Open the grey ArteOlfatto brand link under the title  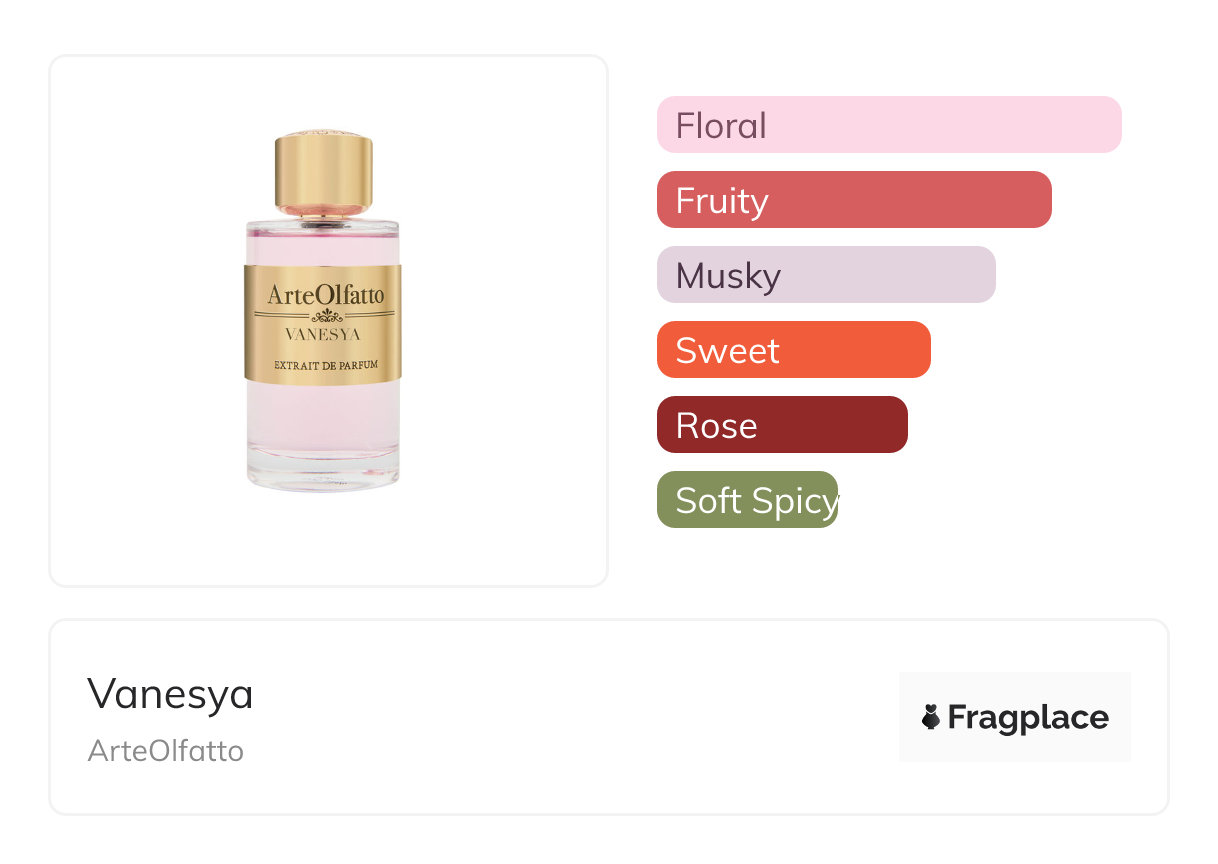[166, 751]
